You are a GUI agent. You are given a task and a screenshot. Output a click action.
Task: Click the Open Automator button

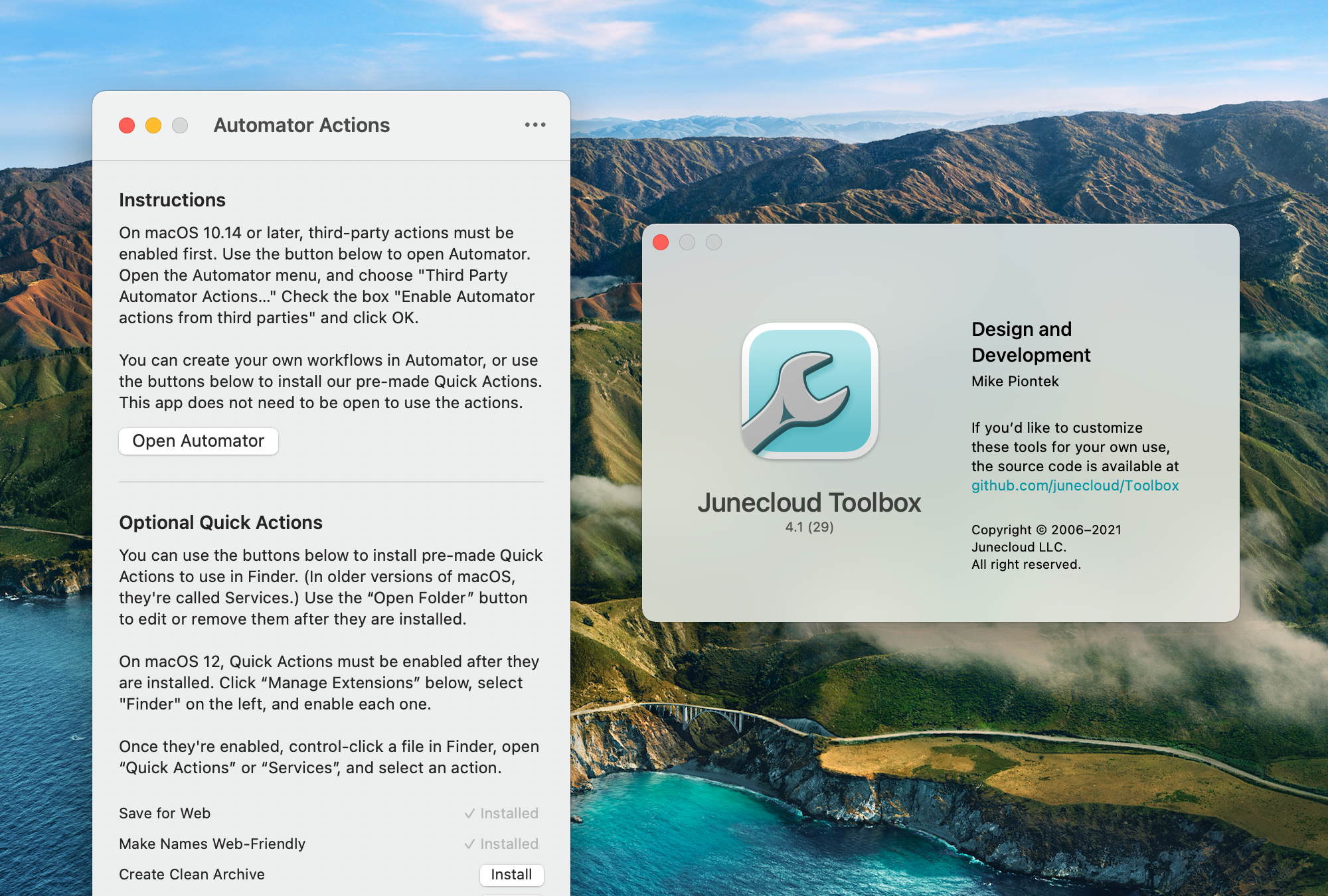point(199,441)
